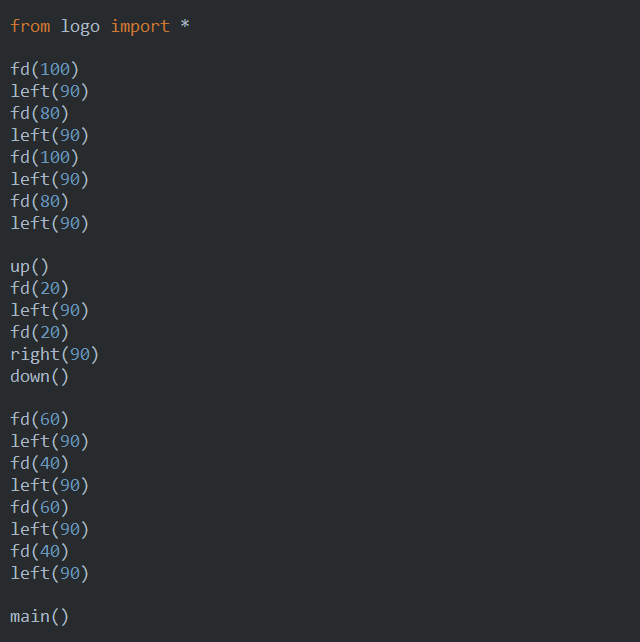Place cursor on the 'up()' line

pos(29,267)
